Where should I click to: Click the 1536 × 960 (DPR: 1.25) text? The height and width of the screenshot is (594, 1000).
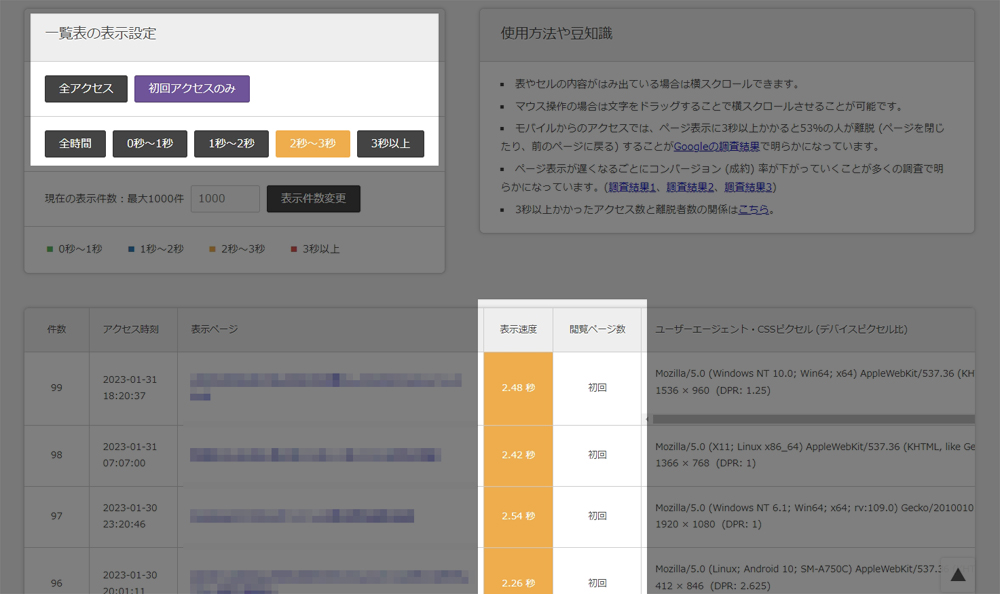pos(713,390)
